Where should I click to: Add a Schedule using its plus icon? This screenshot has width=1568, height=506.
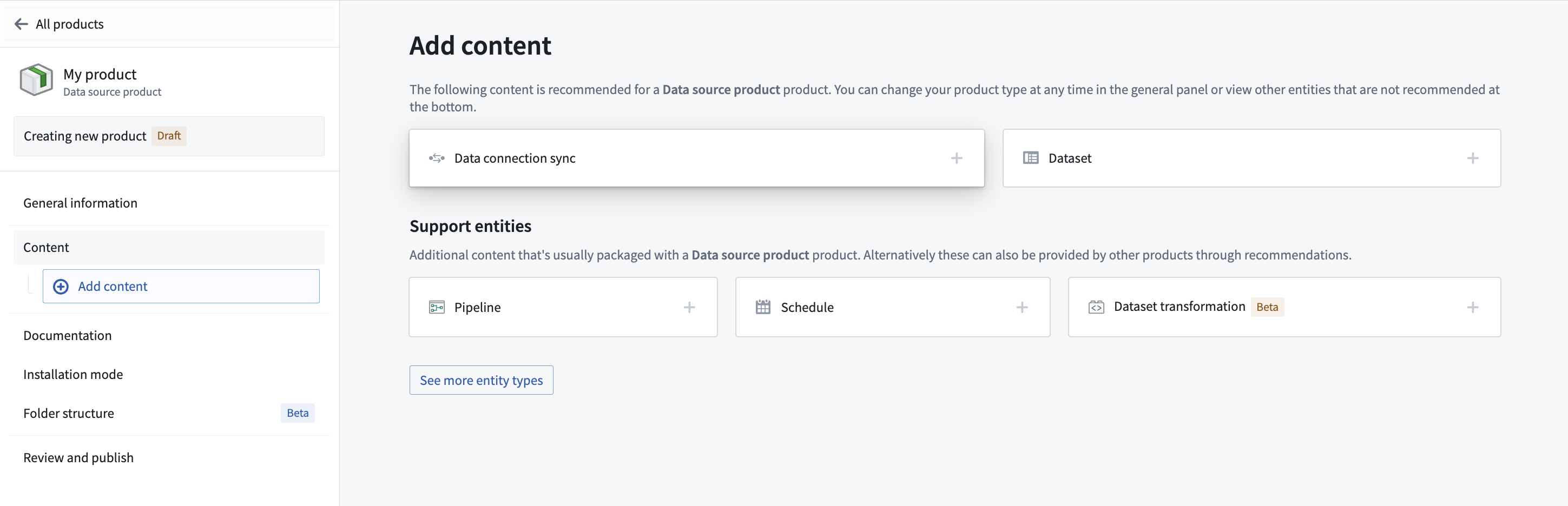click(x=1022, y=307)
